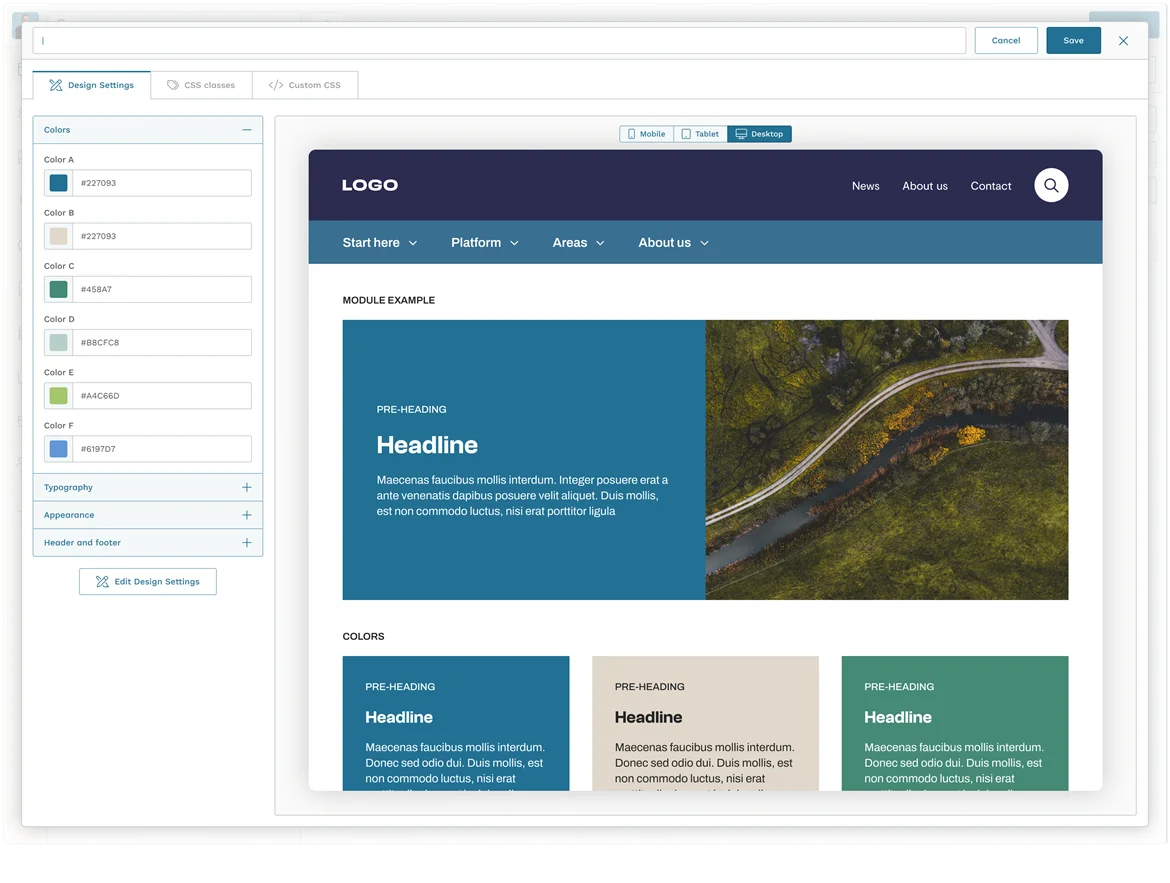Click the large Headline in blue module
The width and height of the screenshot is (1170, 883).
[427, 445]
